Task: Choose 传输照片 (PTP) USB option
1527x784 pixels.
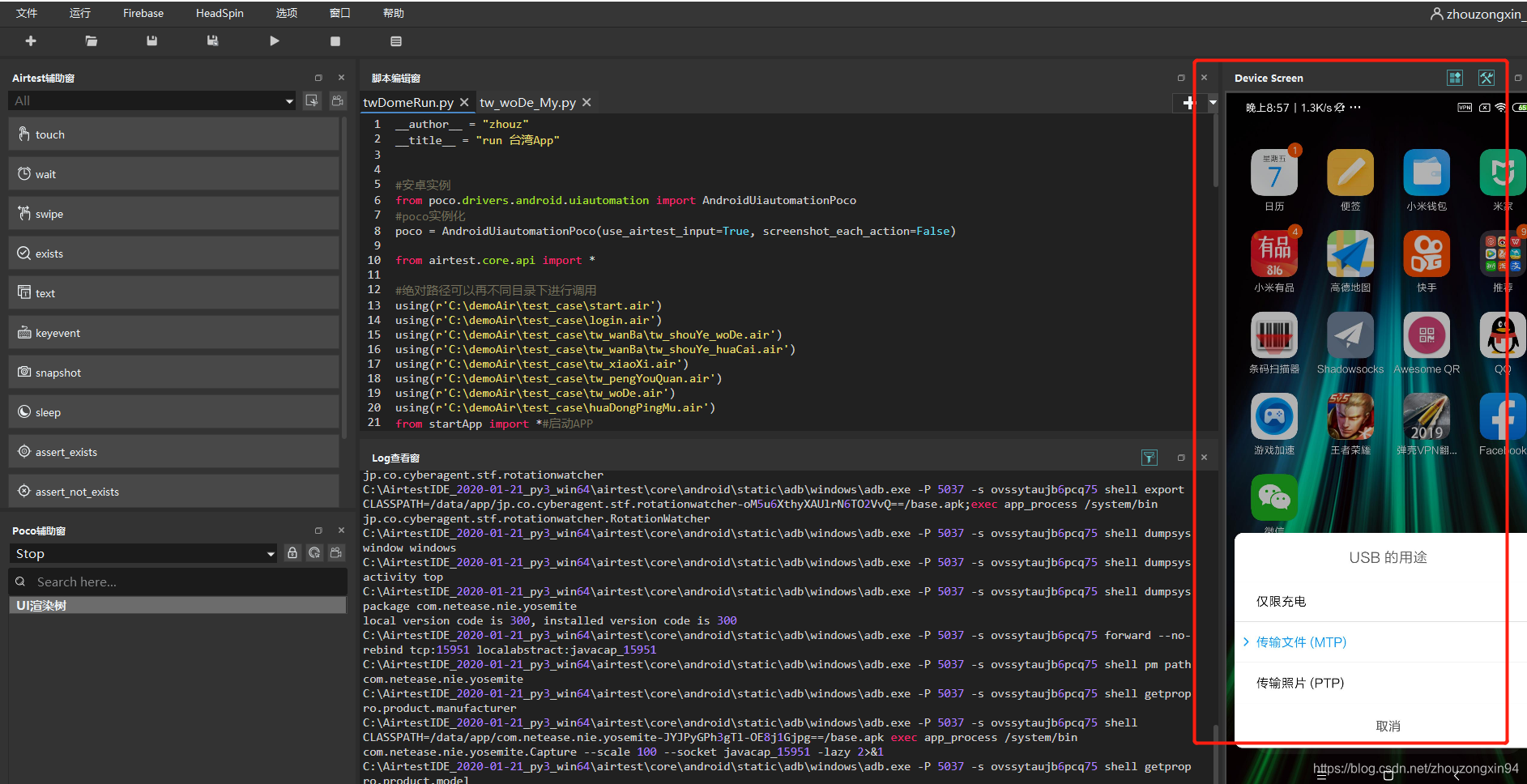Action: [x=1380, y=683]
